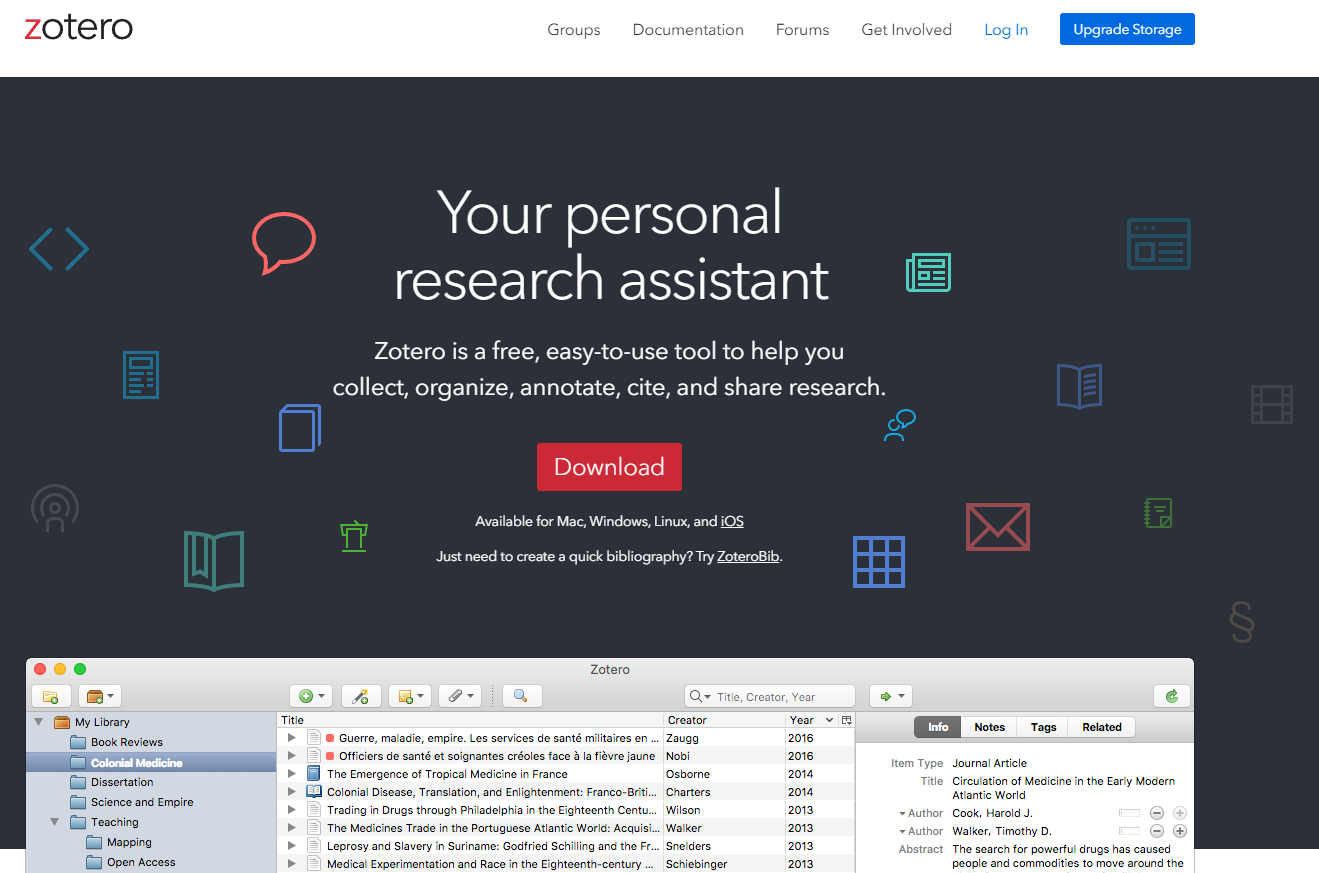Screen dimensions: 1319x873
Task: Toggle name field mode for Walker, Timothy D.
Action: tap(1129, 831)
